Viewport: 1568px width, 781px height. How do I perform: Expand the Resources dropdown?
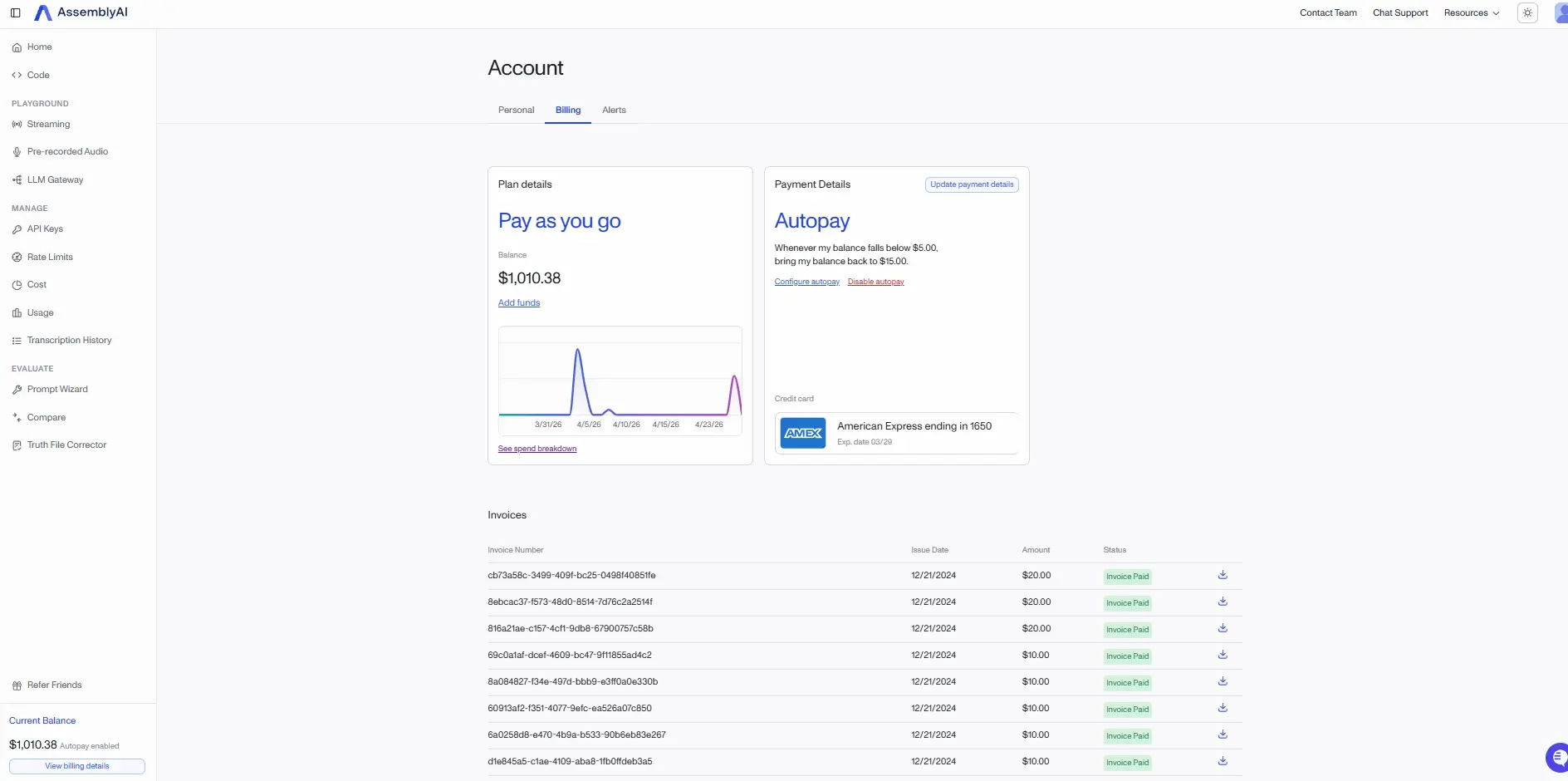click(x=1472, y=13)
